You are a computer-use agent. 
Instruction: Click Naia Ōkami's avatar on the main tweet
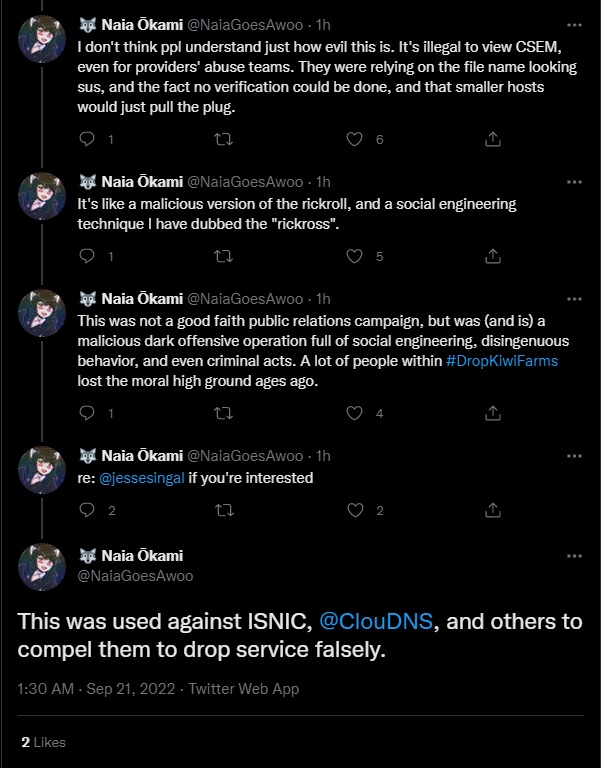tap(43, 566)
